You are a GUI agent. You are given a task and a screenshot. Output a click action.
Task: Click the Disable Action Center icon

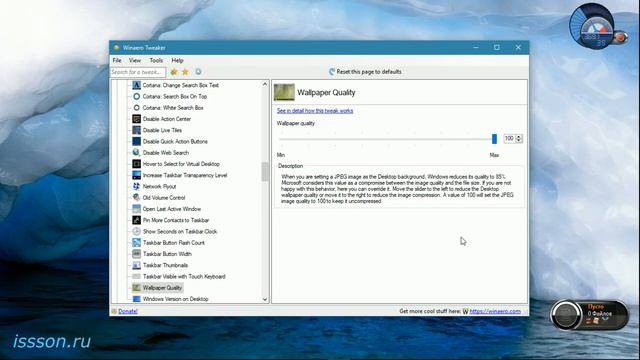[x=136, y=119]
